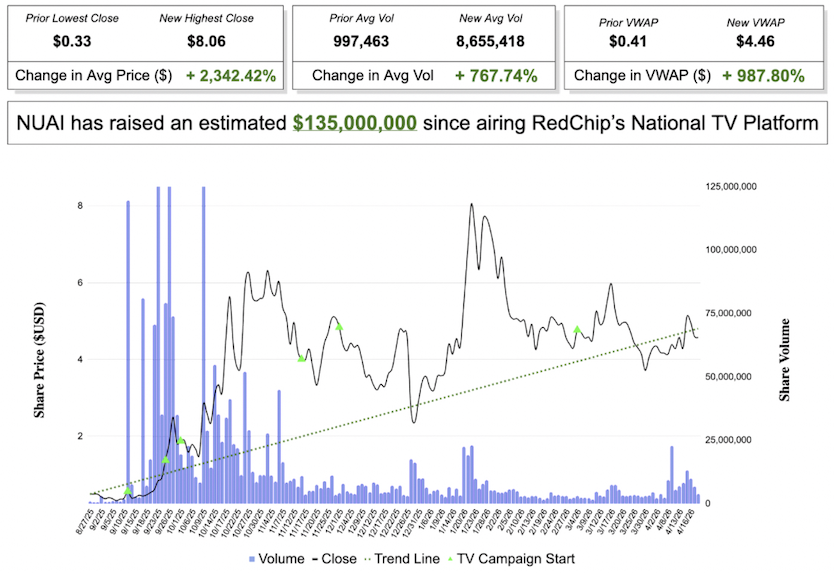
Task: Click the 100,000,000 volume axis tick
Action: click(x=731, y=250)
